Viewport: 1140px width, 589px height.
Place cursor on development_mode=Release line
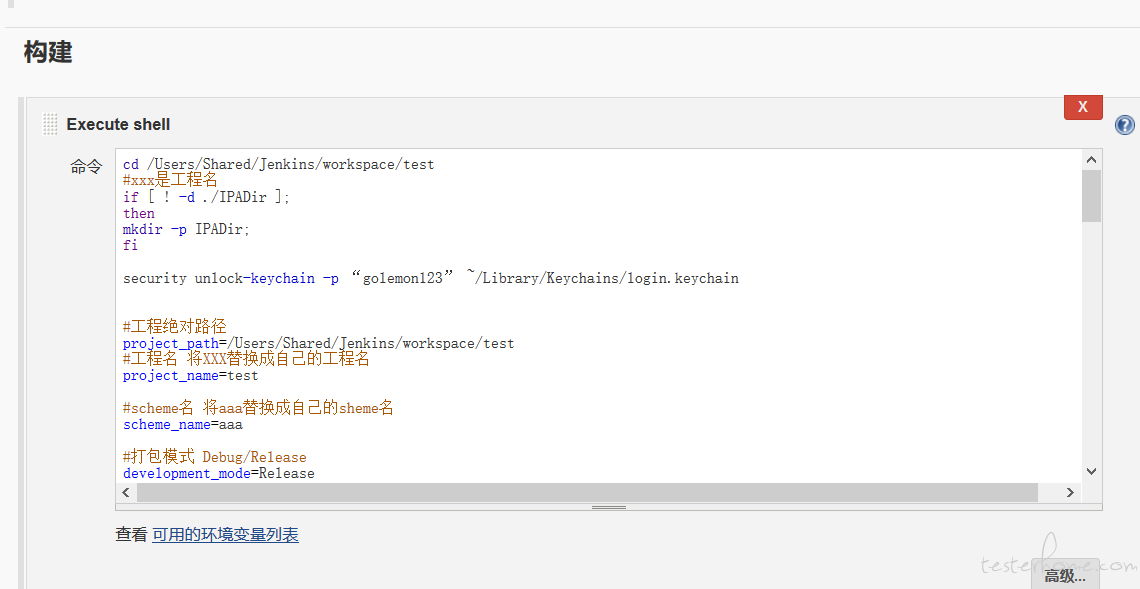(x=219, y=473)
